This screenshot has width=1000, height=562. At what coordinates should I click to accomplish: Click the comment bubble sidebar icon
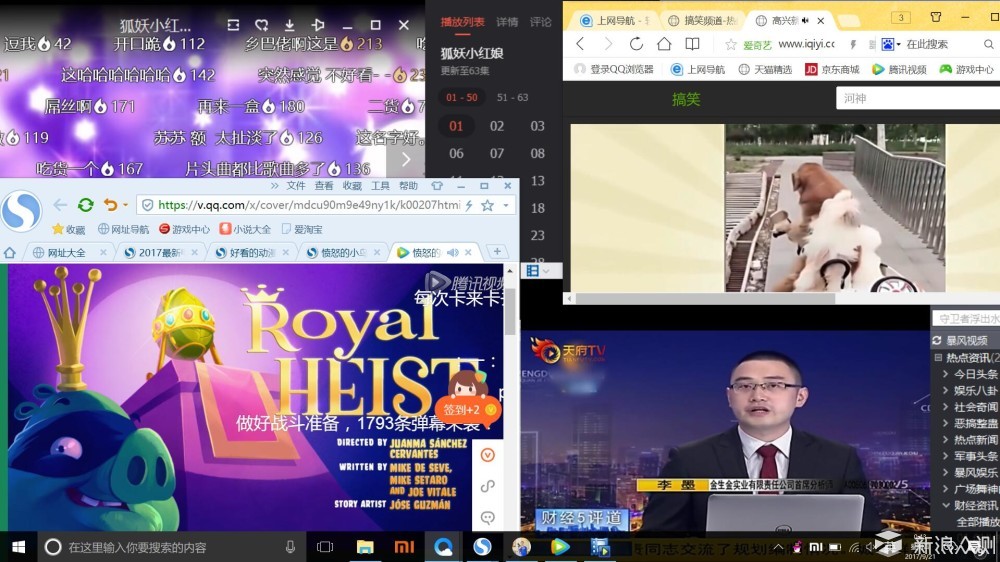click(488, 517)
